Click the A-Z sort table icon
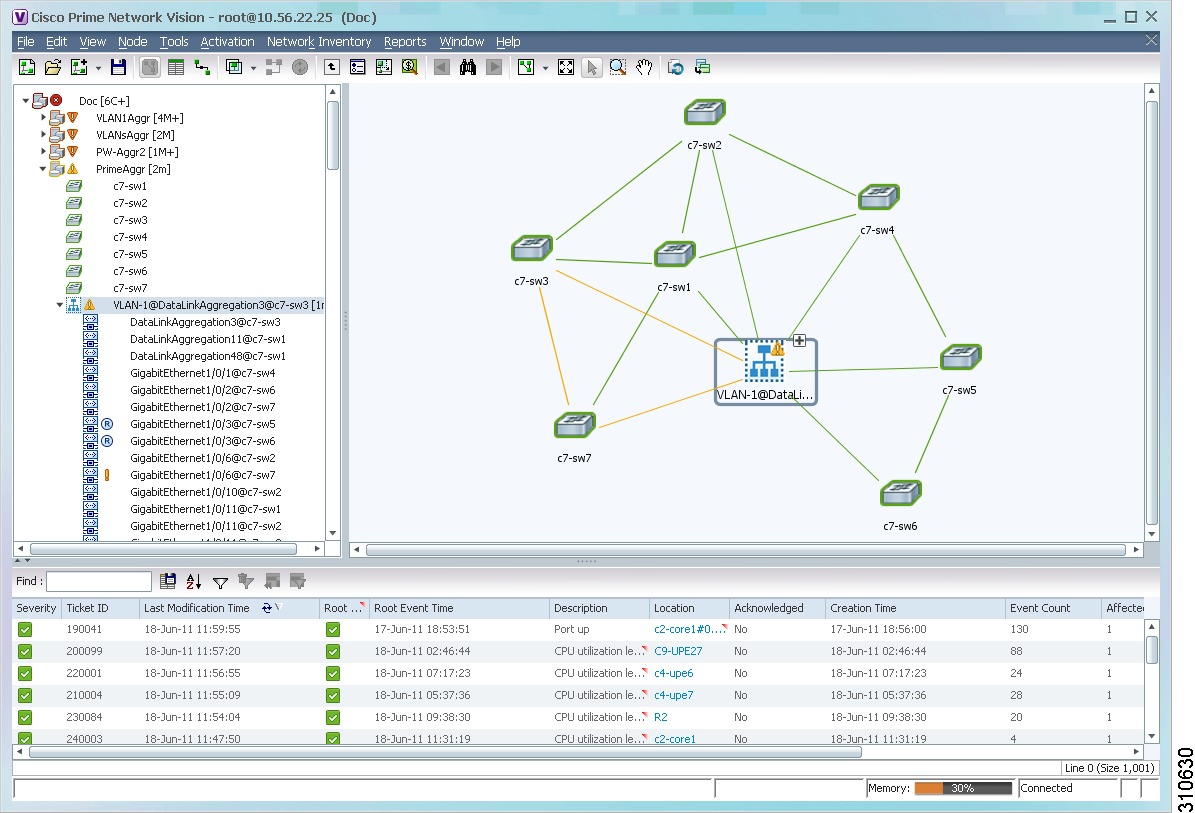This screenshot has width=1195, height=813. (194, 581)
